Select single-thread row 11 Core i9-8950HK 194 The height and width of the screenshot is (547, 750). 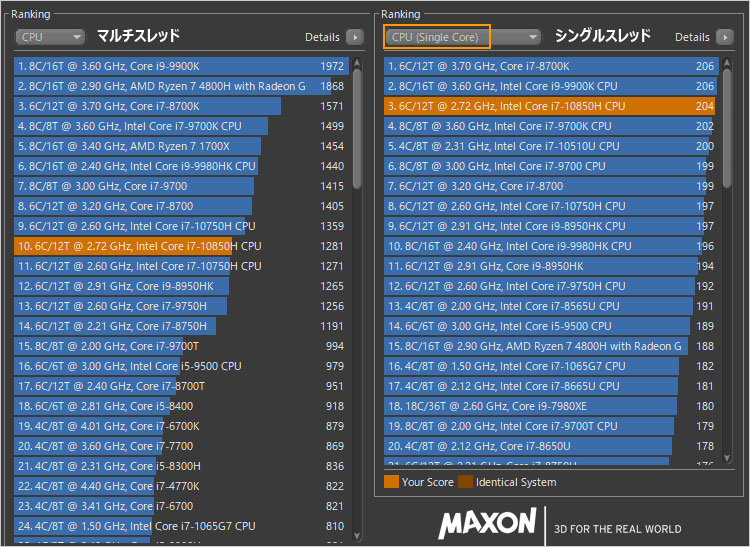[551, 266]
